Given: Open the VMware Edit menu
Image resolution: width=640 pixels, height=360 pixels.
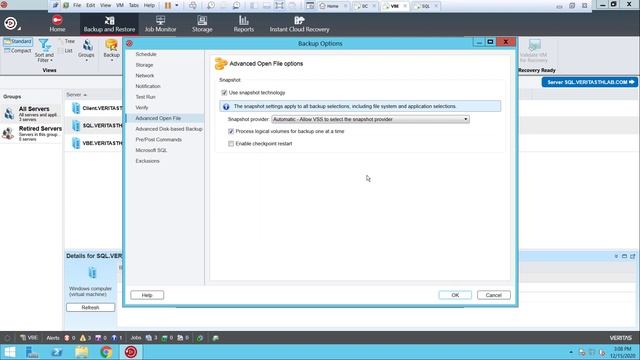Looking at the screenshot, I should point(90,5).
